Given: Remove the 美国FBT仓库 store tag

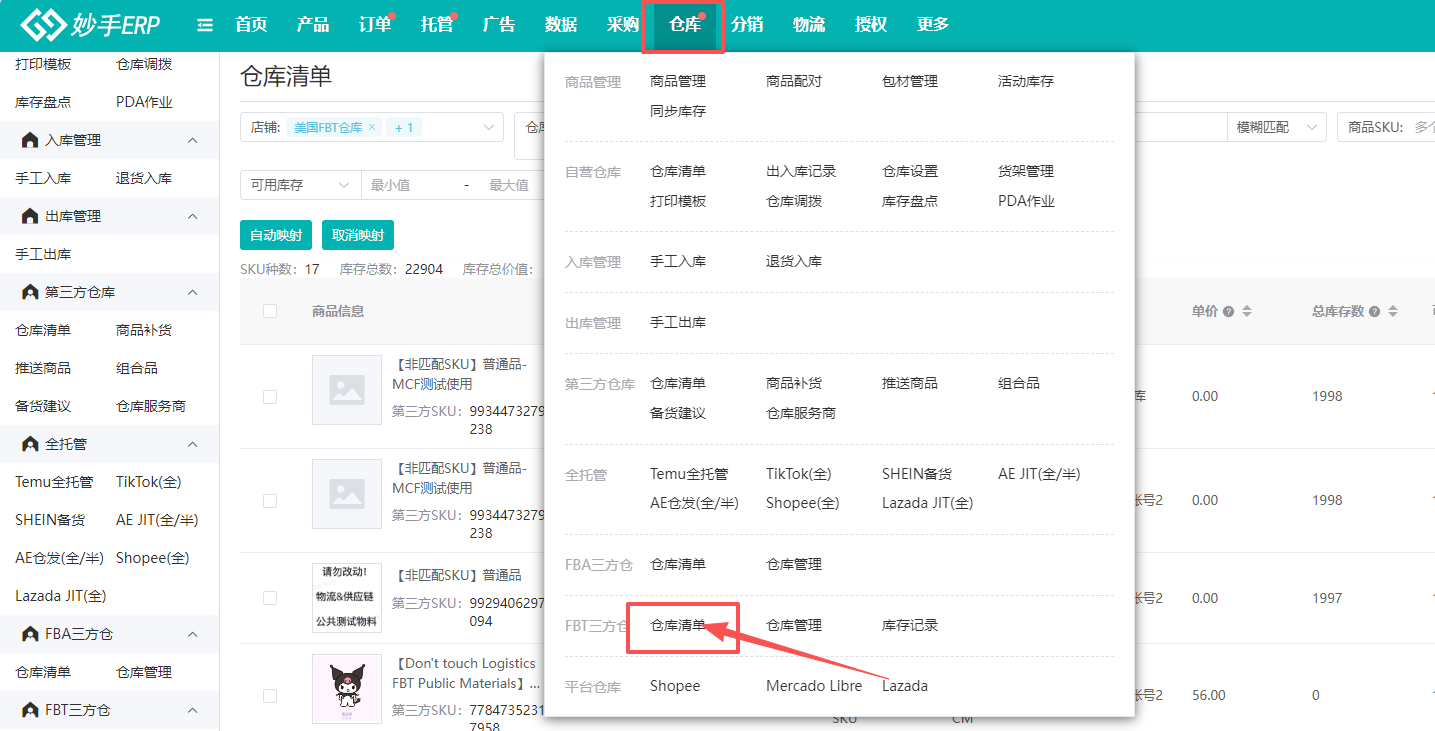Looking at the screenshot, I should coord(372,128).
